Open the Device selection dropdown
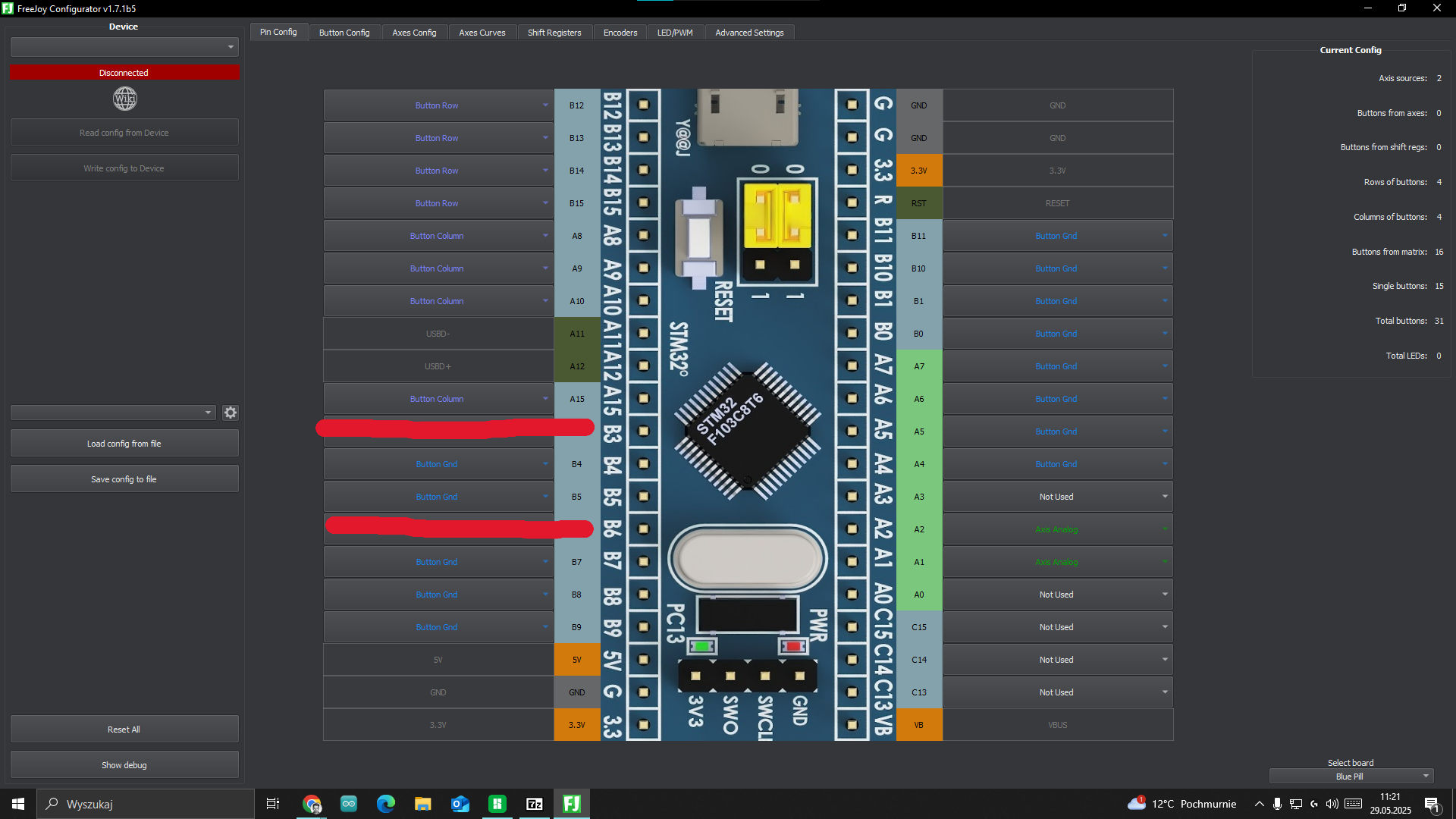The image size is (1456, 819). point(124,47)
